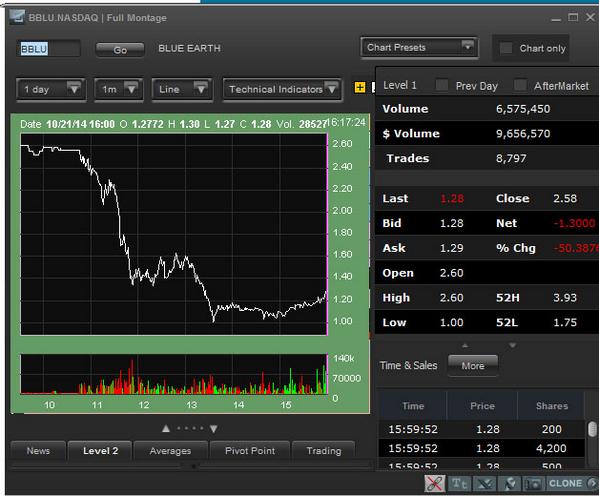Click the Last price 1.28 in red
Screen dimensions: 599x496
452,198
